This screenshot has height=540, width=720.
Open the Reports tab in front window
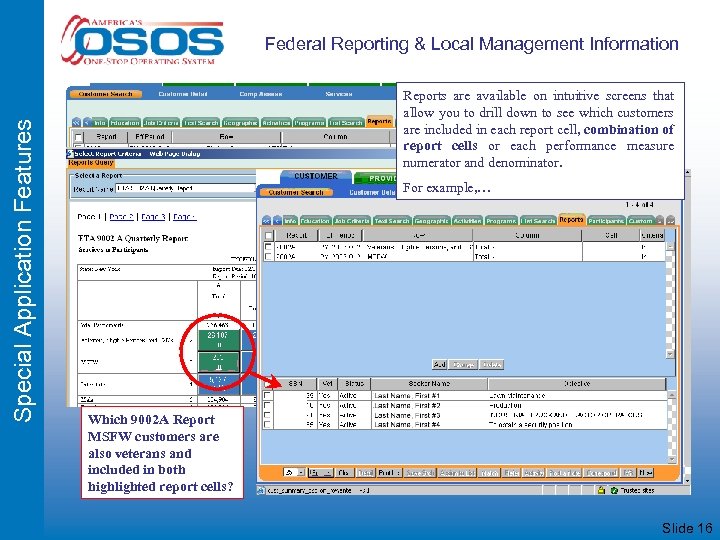571,220
